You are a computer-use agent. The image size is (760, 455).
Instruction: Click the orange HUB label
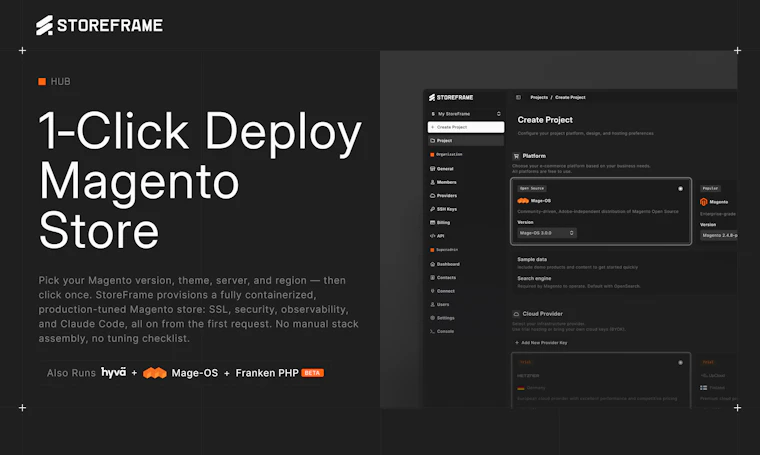point(55,81)
